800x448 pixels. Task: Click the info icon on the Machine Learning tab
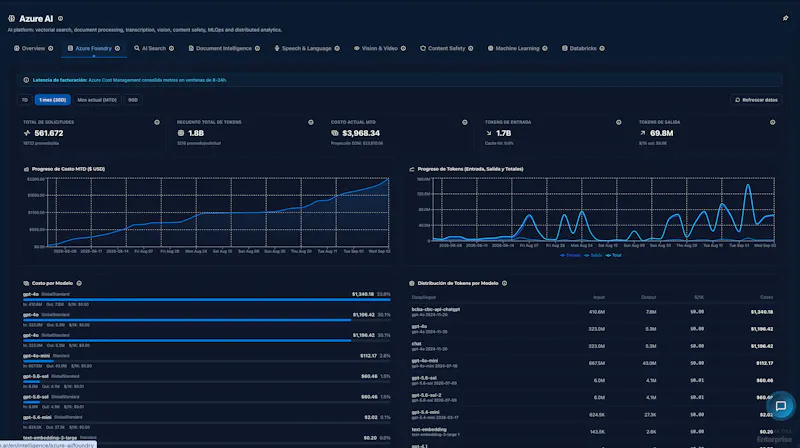pos(545,48)
